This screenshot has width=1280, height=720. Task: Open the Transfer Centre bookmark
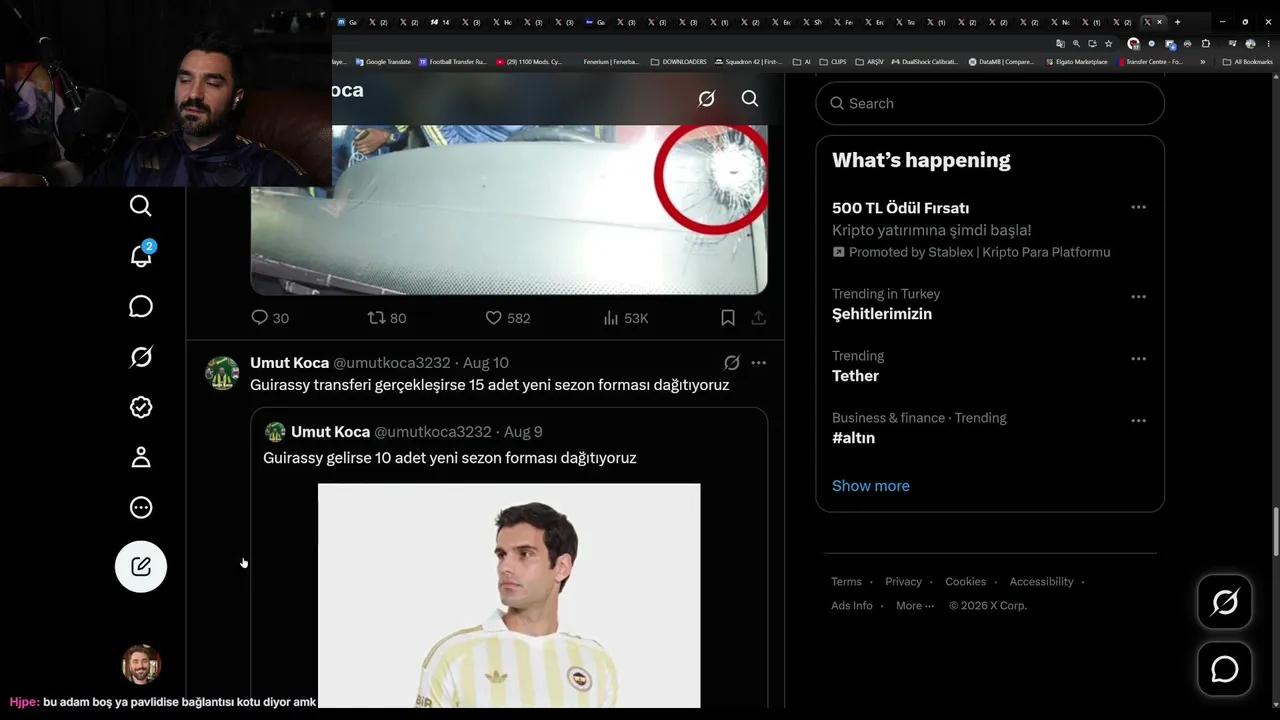pos(1150,62)
